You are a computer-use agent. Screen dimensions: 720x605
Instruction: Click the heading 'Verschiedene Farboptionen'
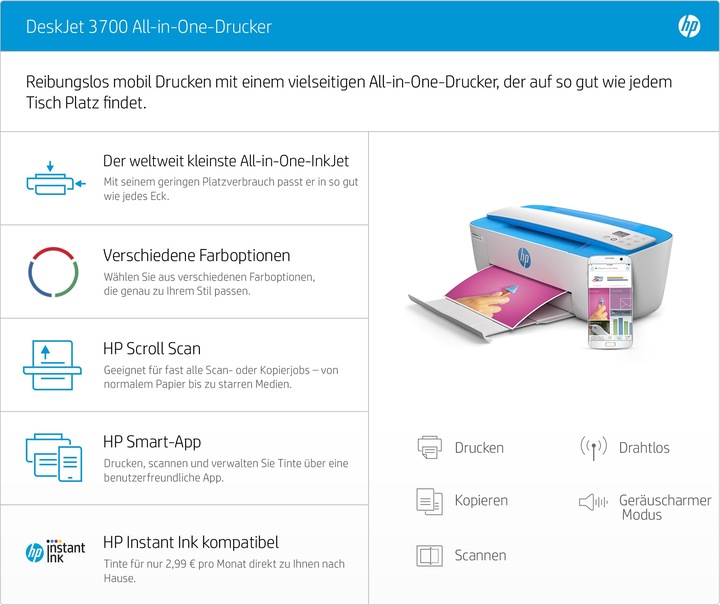[197, 255]
